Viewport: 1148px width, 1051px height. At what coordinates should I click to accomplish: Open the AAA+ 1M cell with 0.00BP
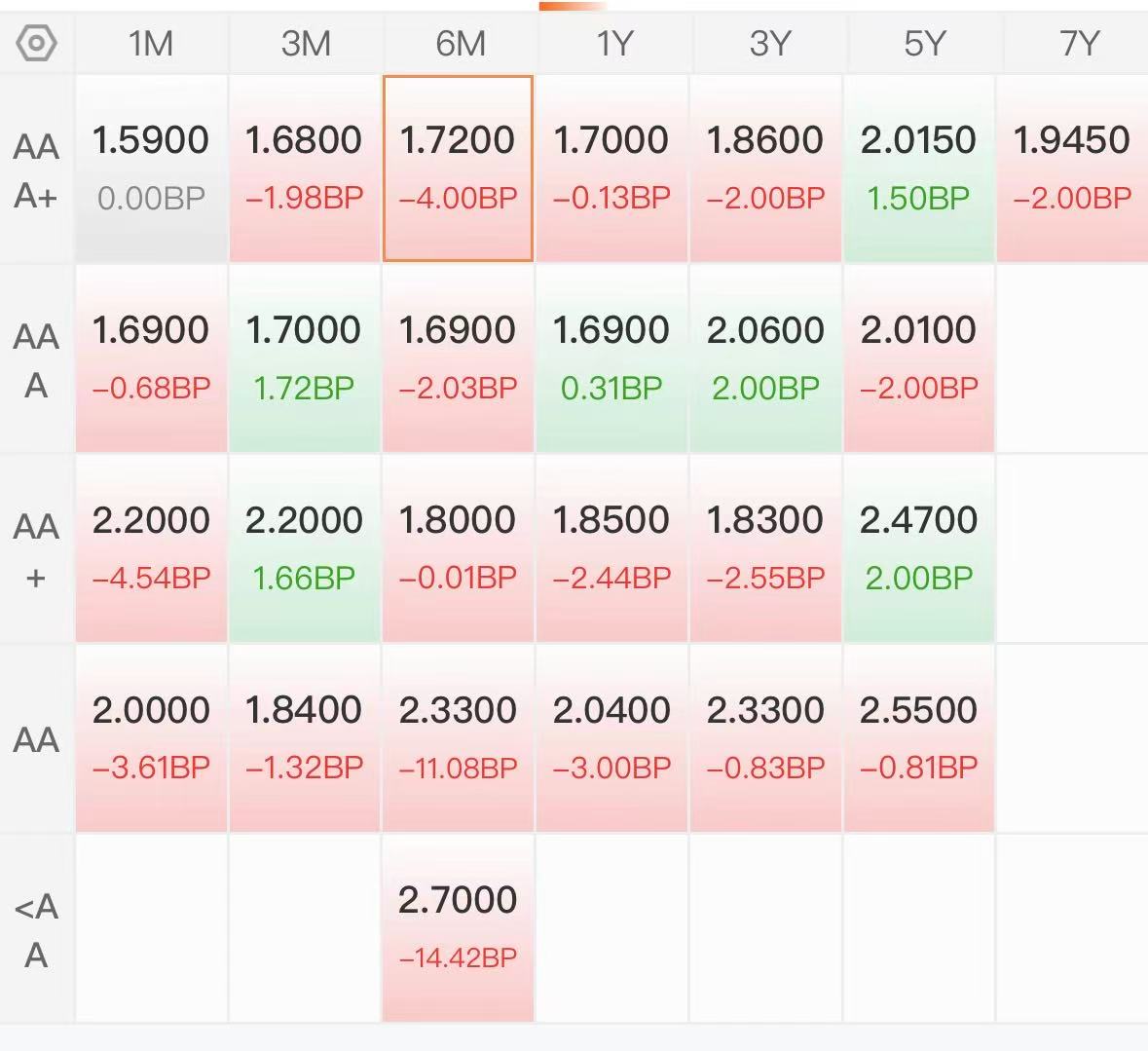coord(151,168)
